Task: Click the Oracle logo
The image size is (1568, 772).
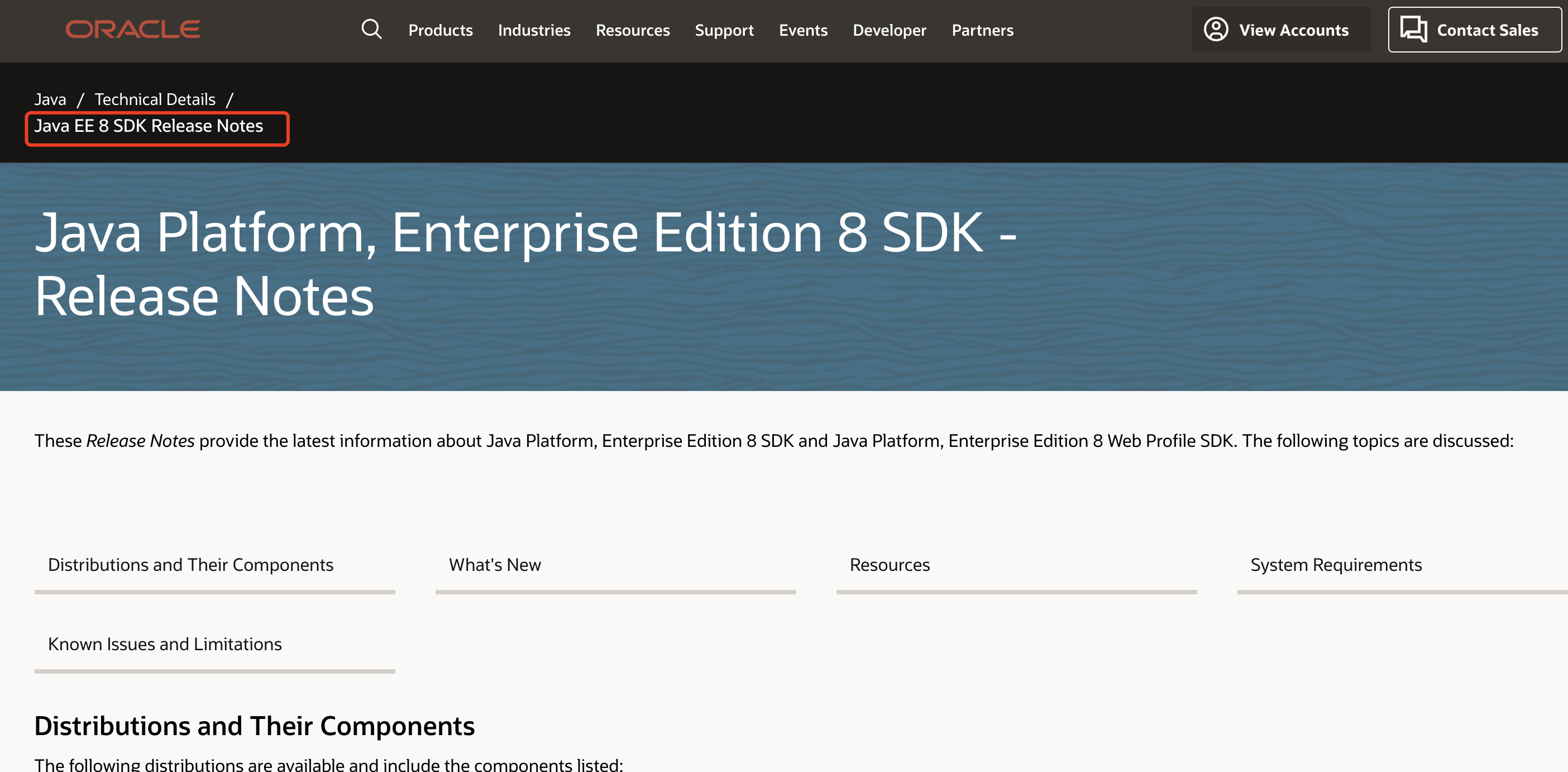Action: point(133,29)
